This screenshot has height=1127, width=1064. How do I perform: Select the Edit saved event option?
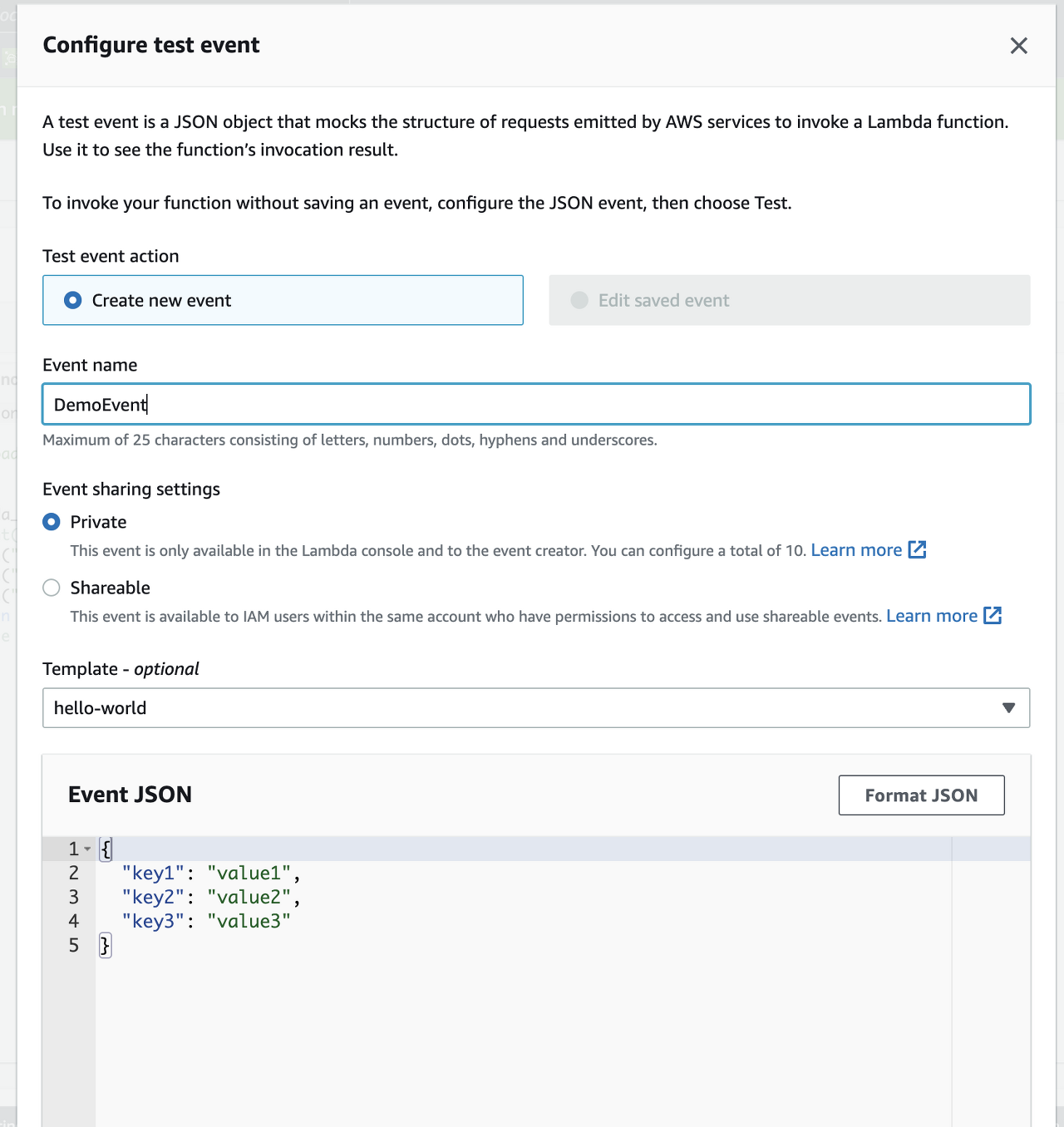(579, 300)
